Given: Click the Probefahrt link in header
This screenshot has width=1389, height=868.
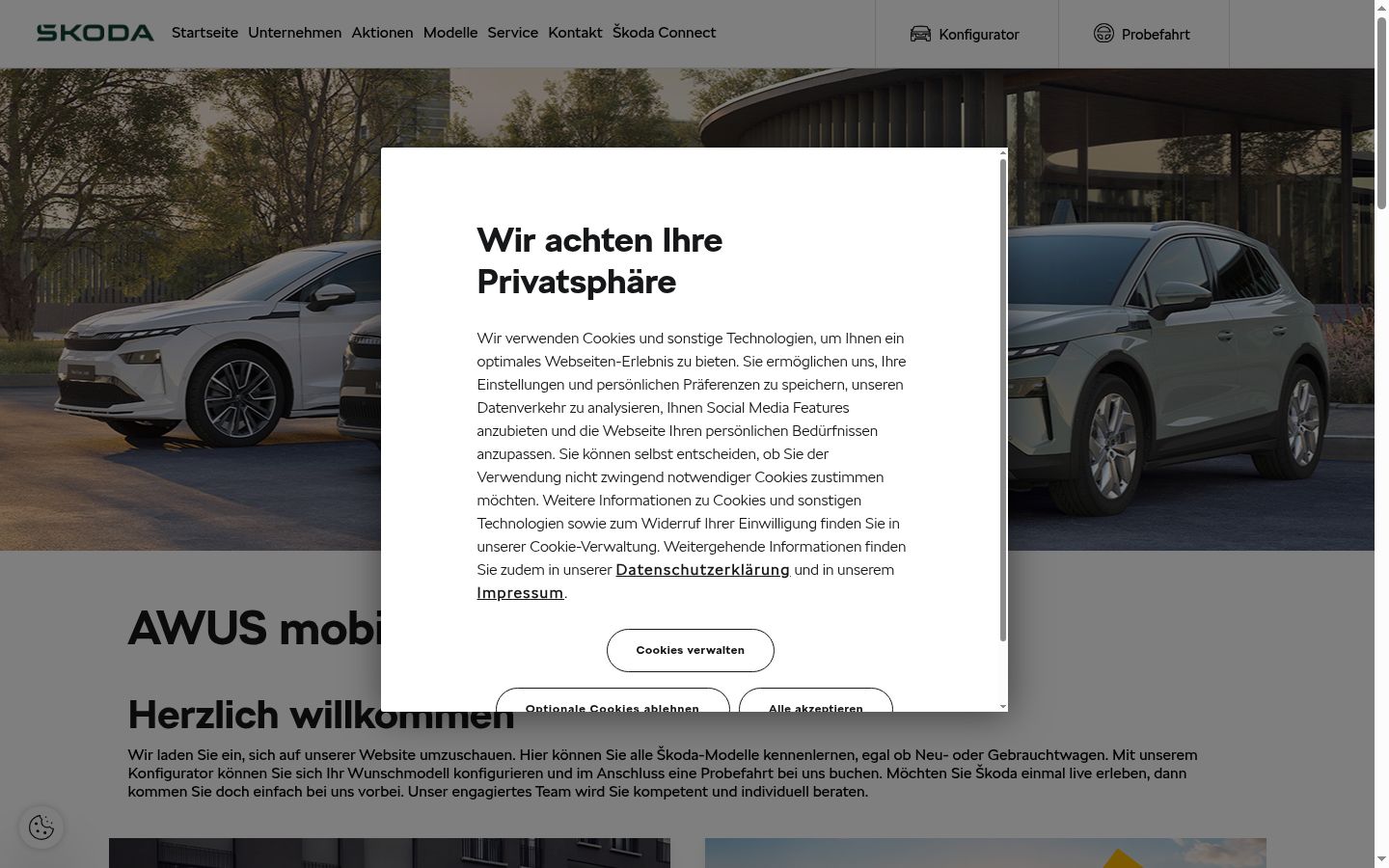Looking at the screenshot, I should point(1144,34).
